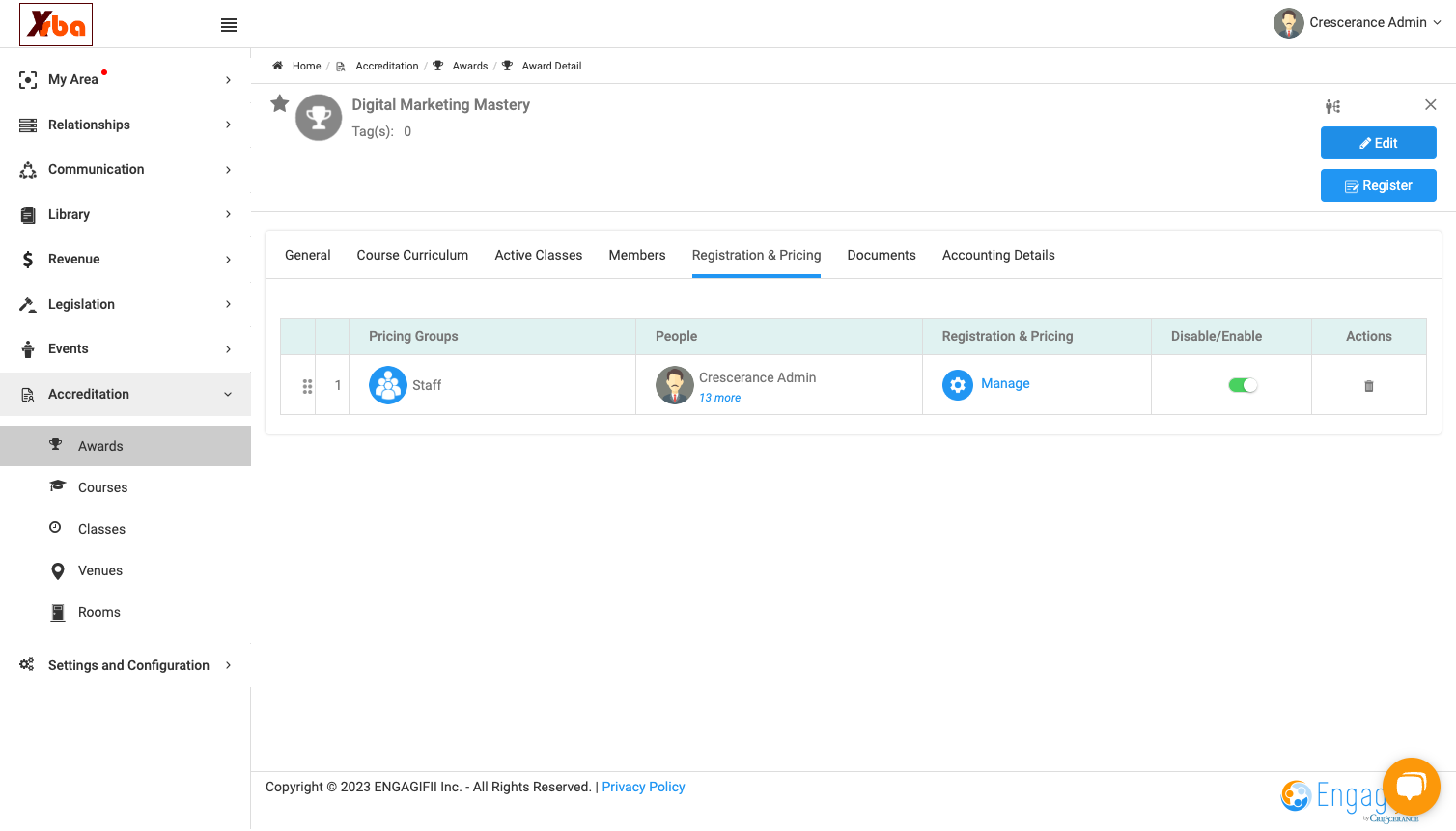Disable the Staff pricing group toggle
The width and height of the screenshot is (1456, 831).
coord(1243,385)
